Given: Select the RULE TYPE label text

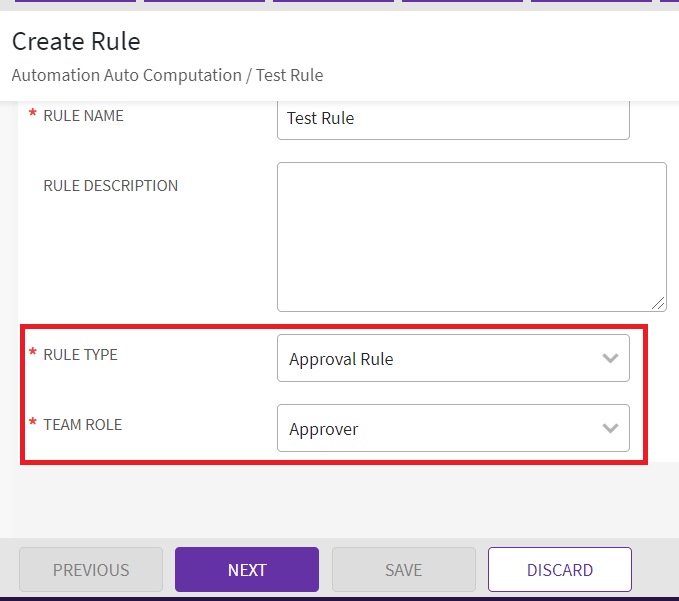Looking at the screenshot, I should click(x=80, y=355).
